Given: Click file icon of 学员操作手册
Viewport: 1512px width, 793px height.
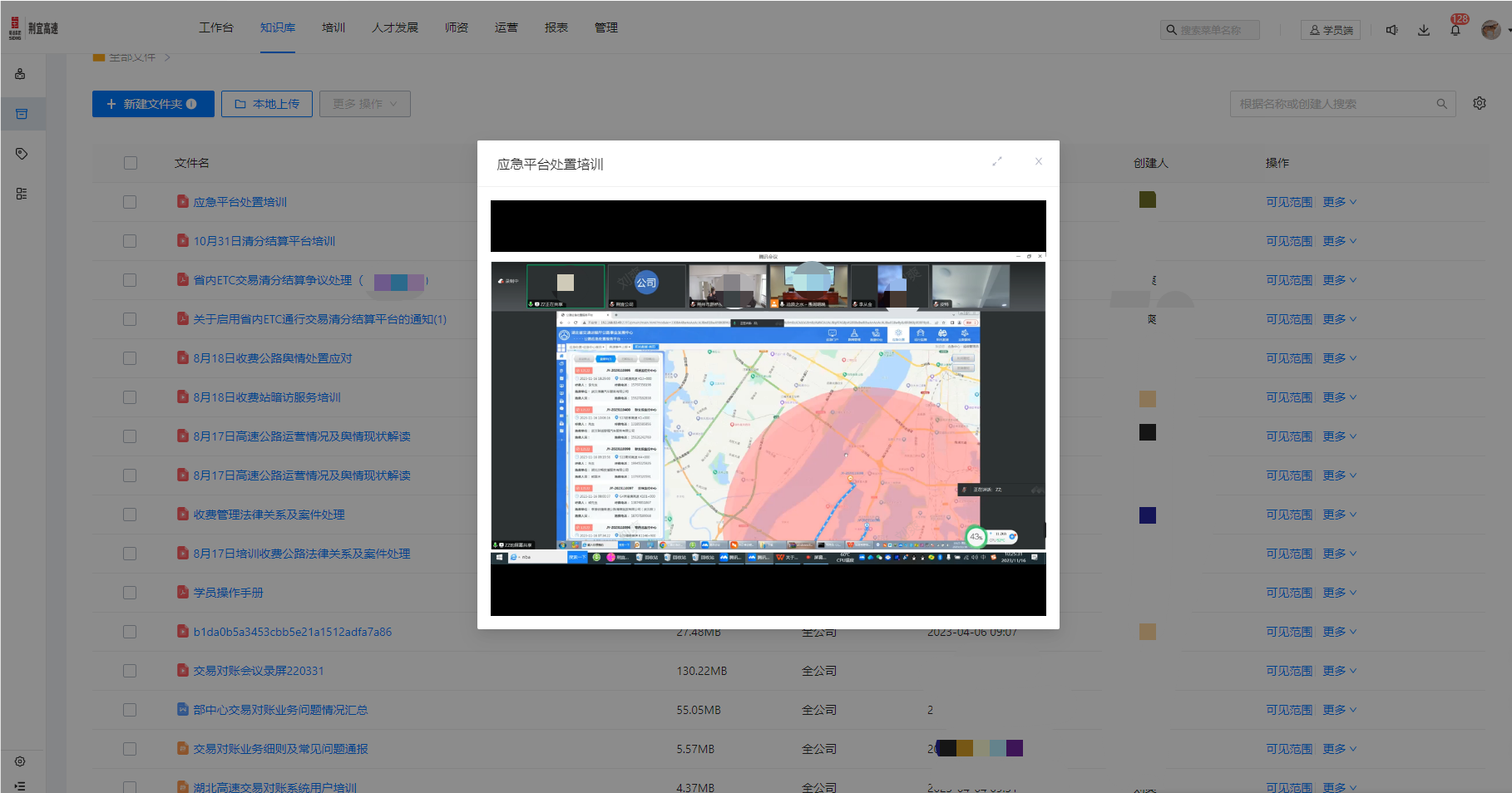Looking at the screenshot, I should [183, 592].
